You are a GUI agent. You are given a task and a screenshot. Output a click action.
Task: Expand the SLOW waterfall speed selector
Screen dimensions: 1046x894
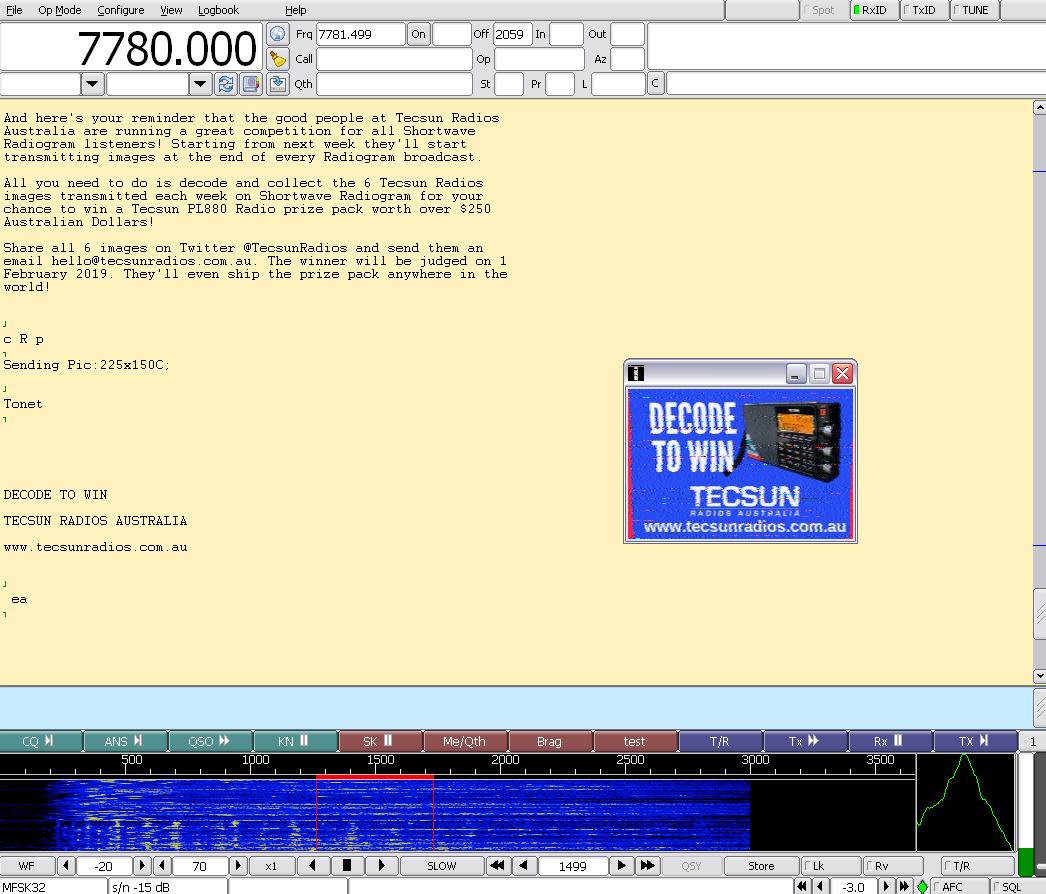point(442,865)
